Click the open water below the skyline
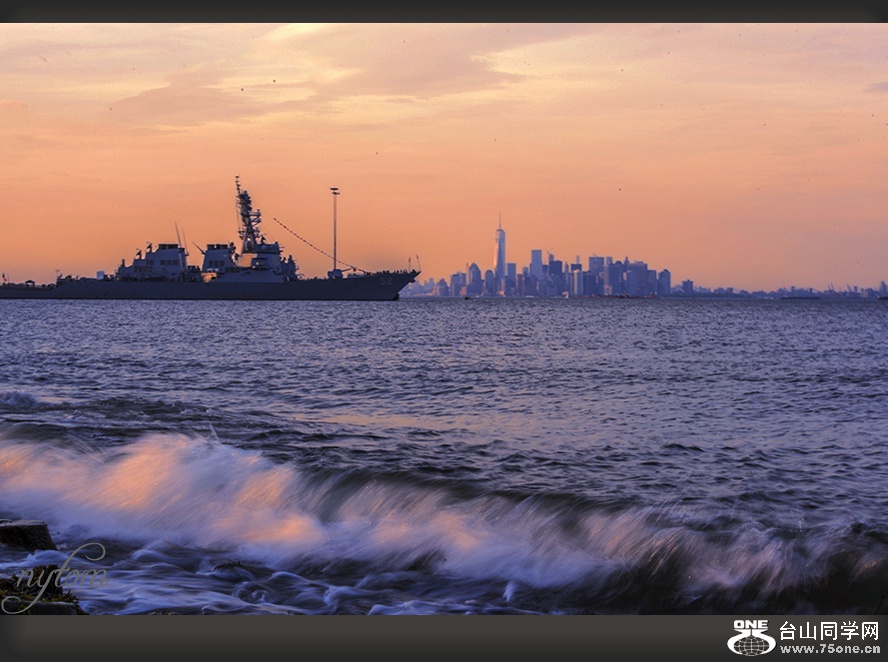This screenshot has height=662, width=888. 560,350
